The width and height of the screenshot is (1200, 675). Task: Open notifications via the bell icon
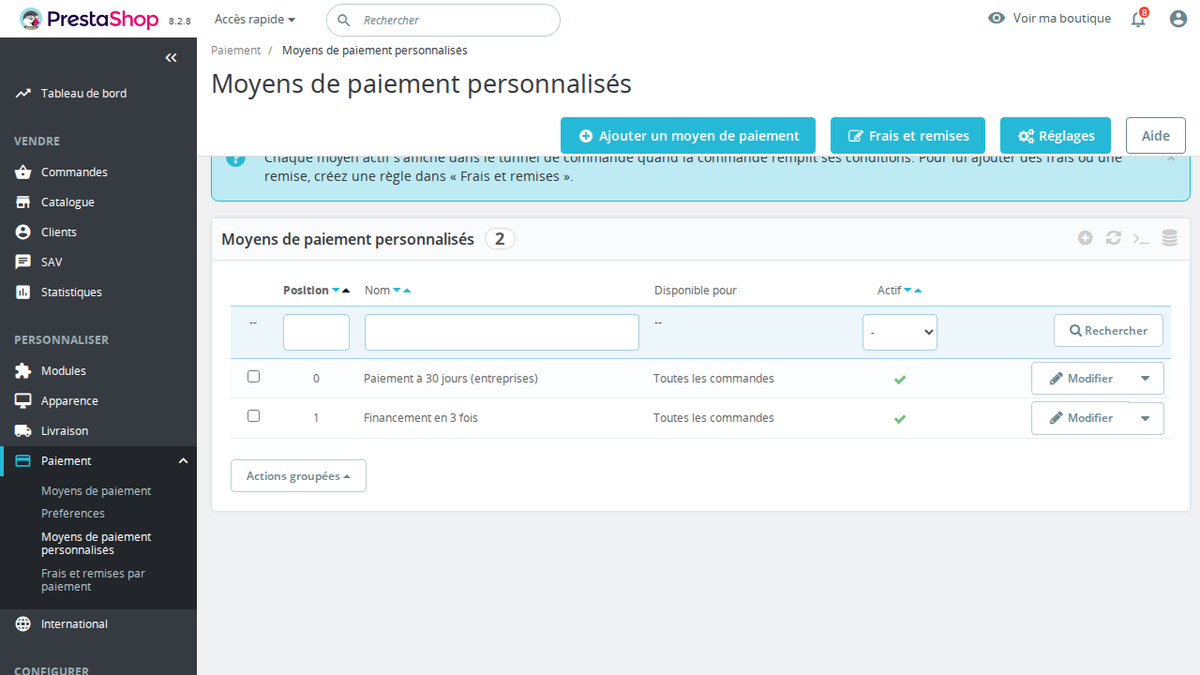coord(1138,19)
